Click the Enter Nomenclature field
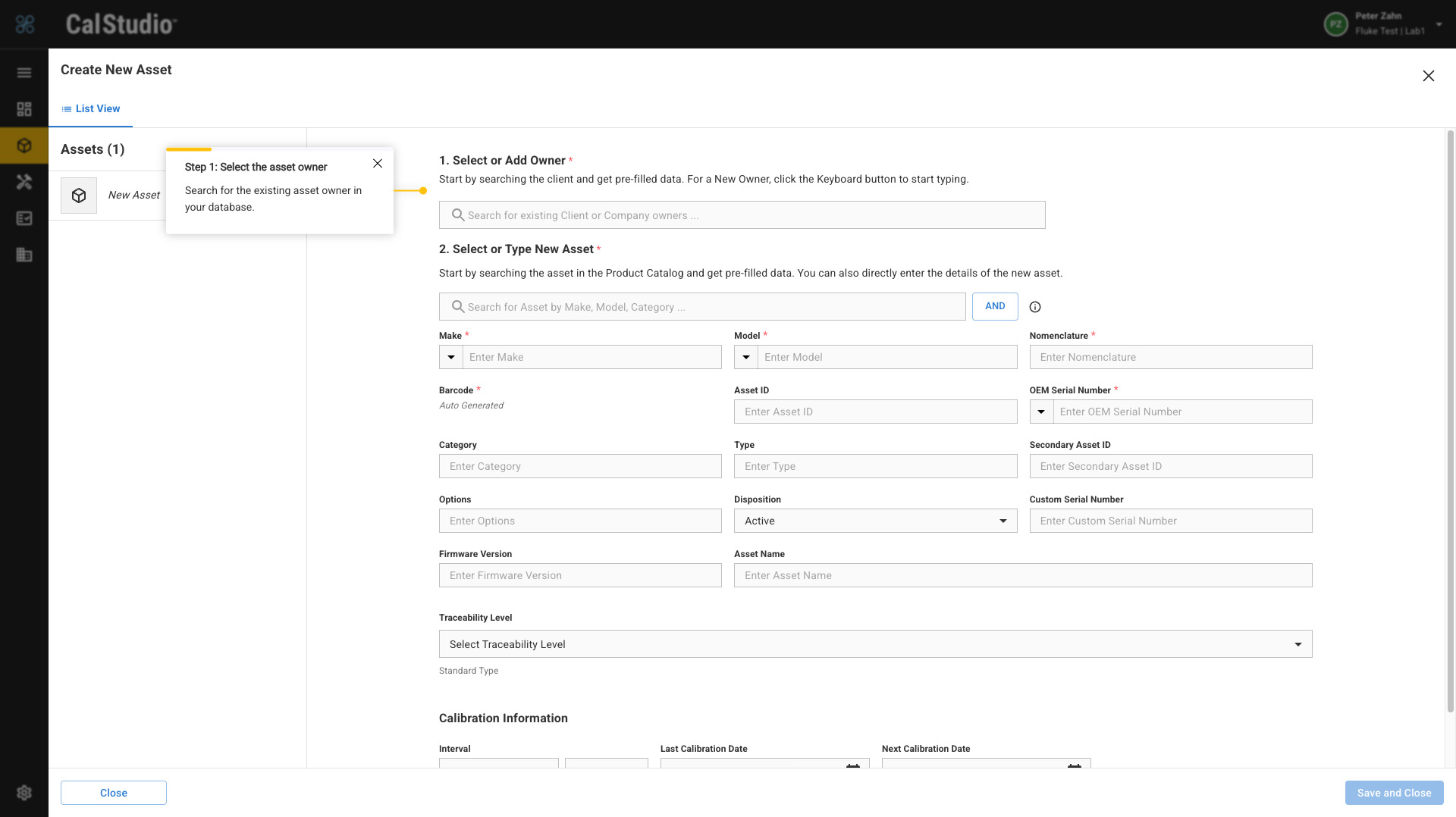This screenshot has width=1456, height=817. coord(1171,357)
